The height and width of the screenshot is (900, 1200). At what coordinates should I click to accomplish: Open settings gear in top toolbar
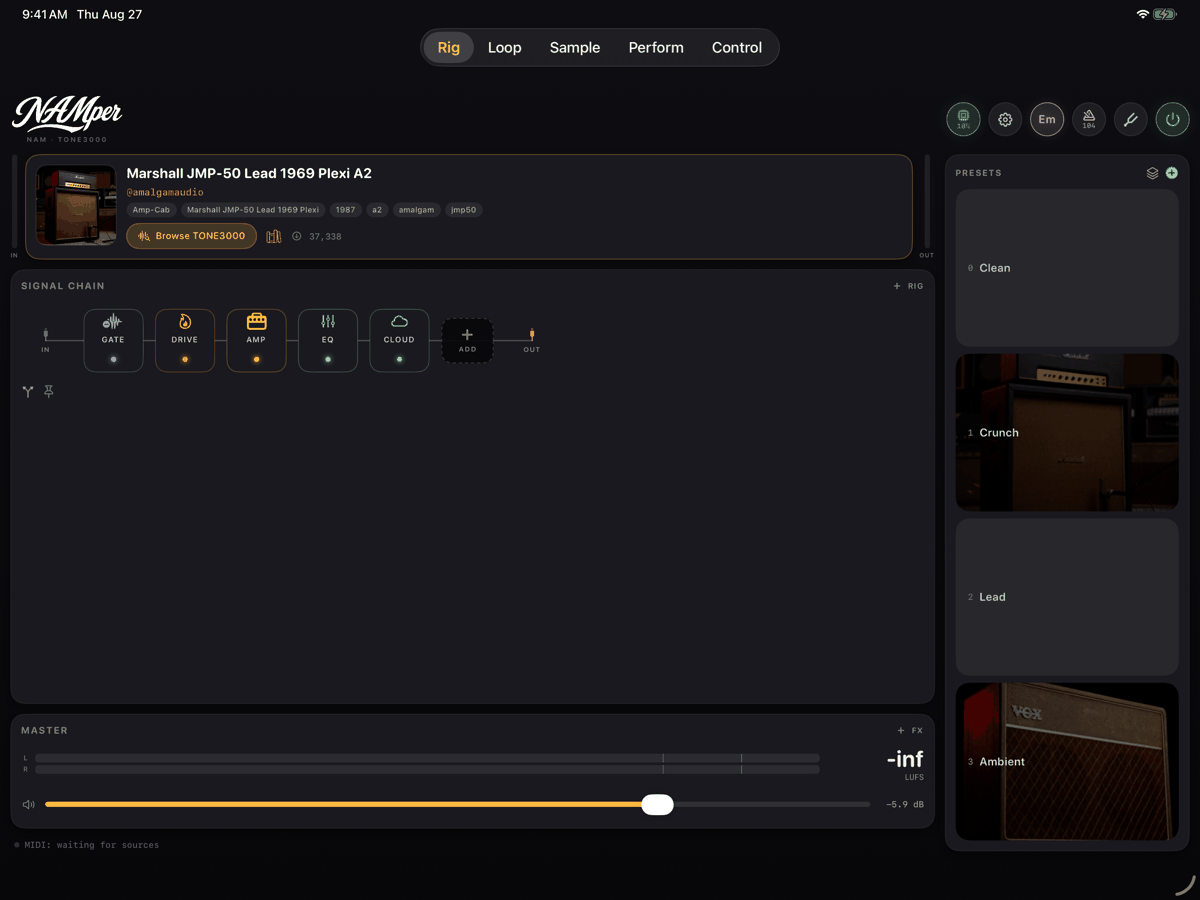1005,119
